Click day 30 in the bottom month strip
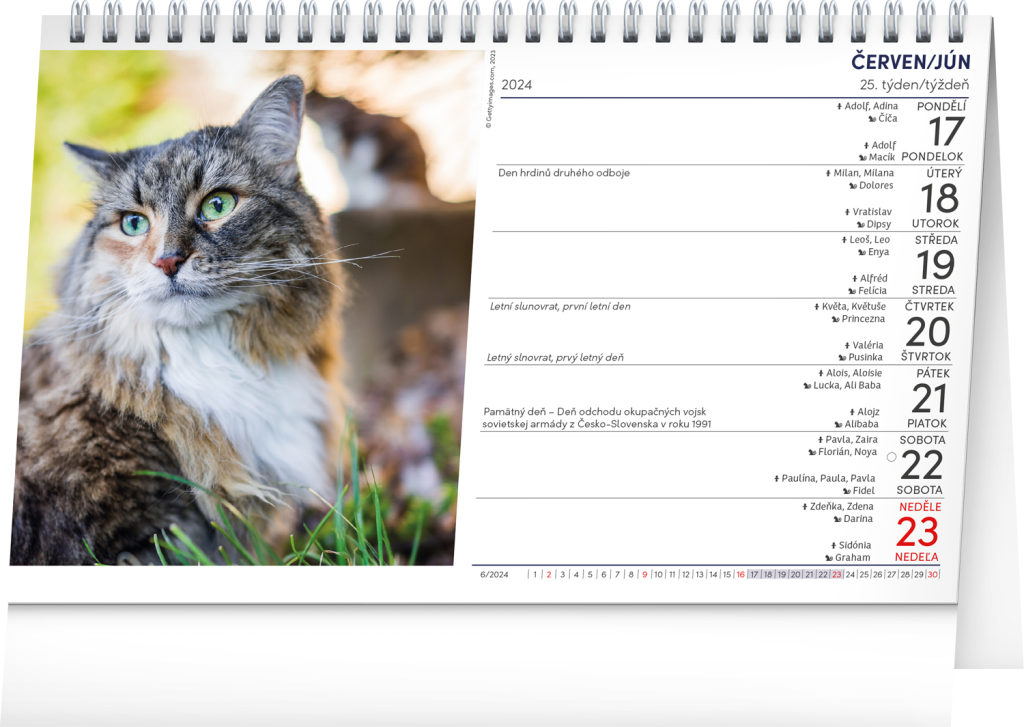Screen dimensions: 1024x727 click(x=932, y=575)
